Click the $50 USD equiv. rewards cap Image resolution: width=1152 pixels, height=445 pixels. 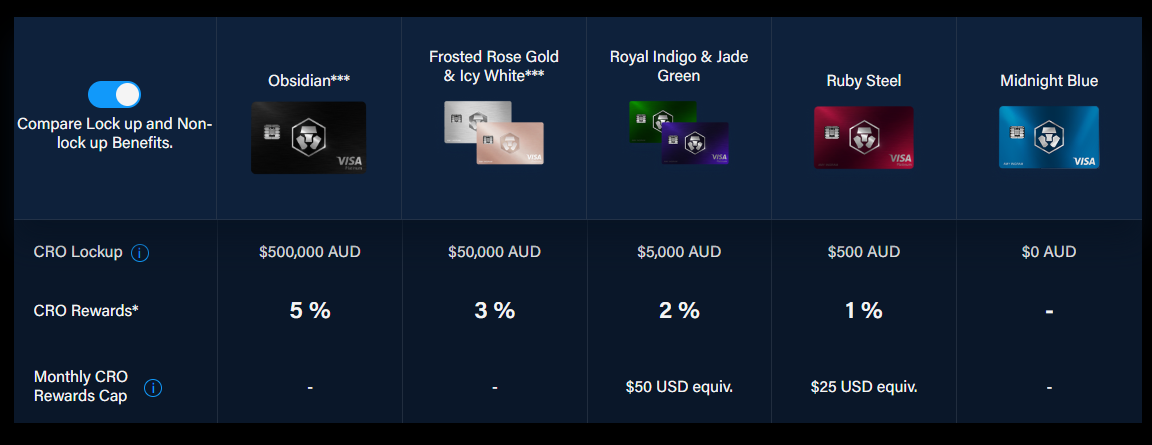(x=680, y=387)
